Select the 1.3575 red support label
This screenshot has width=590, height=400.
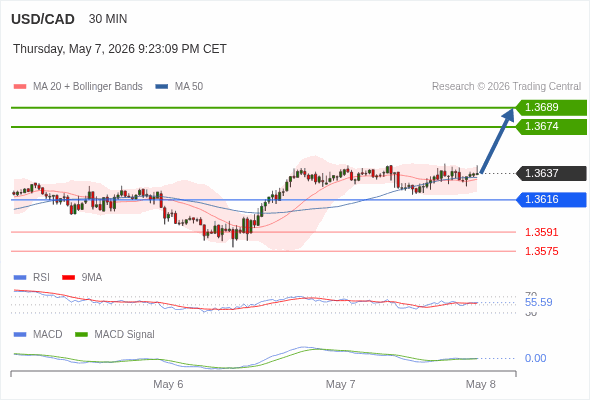click(541, 251)
